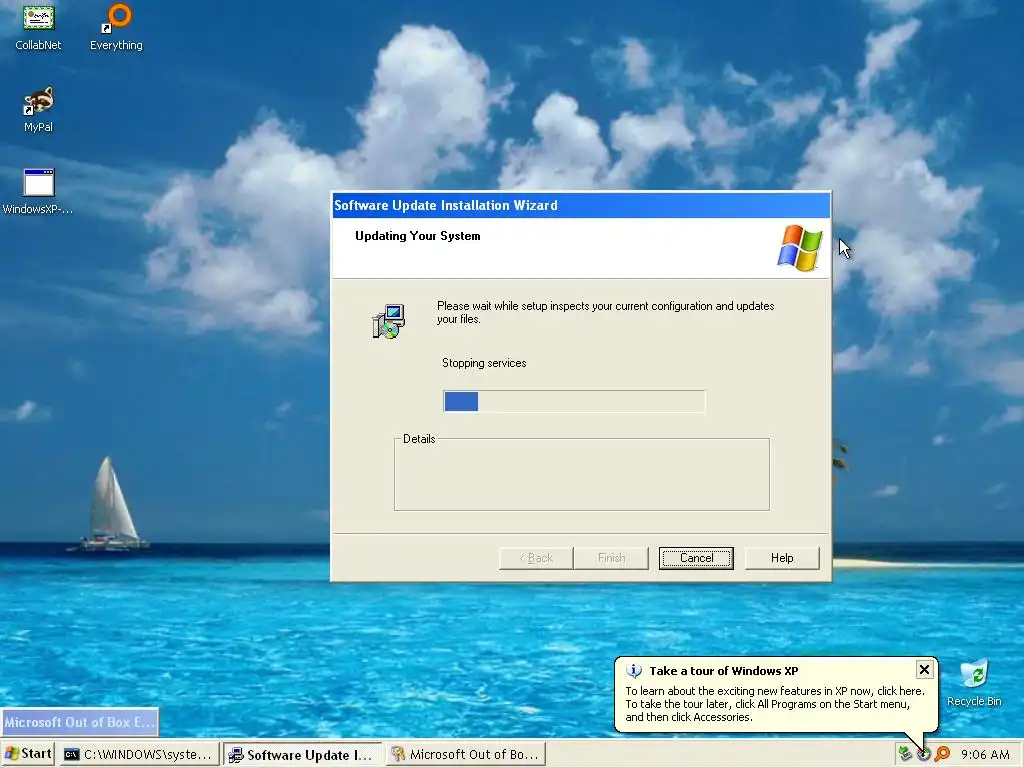Click the installation progress bar
The width and height of the screenshot is (1024, 768).
574,401
